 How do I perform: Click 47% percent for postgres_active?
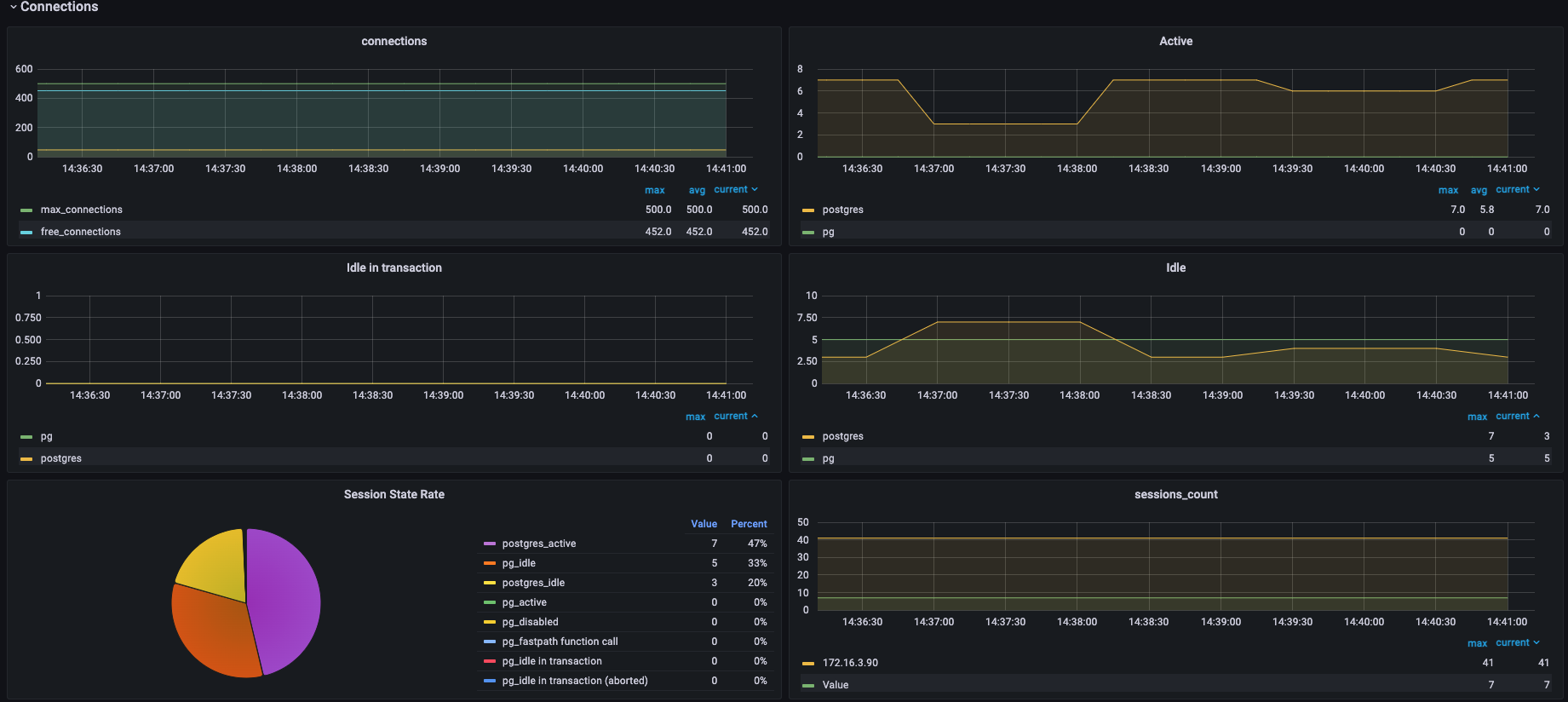(x=757, y=544)
